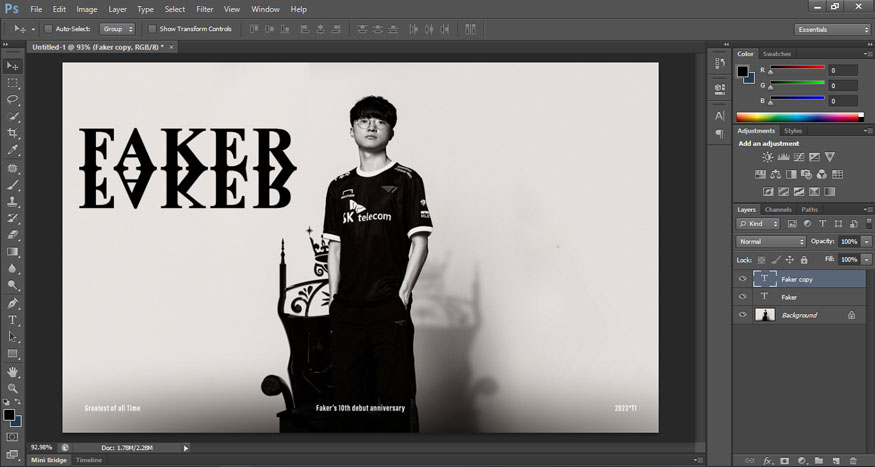Choose the Brush tool

12,185
